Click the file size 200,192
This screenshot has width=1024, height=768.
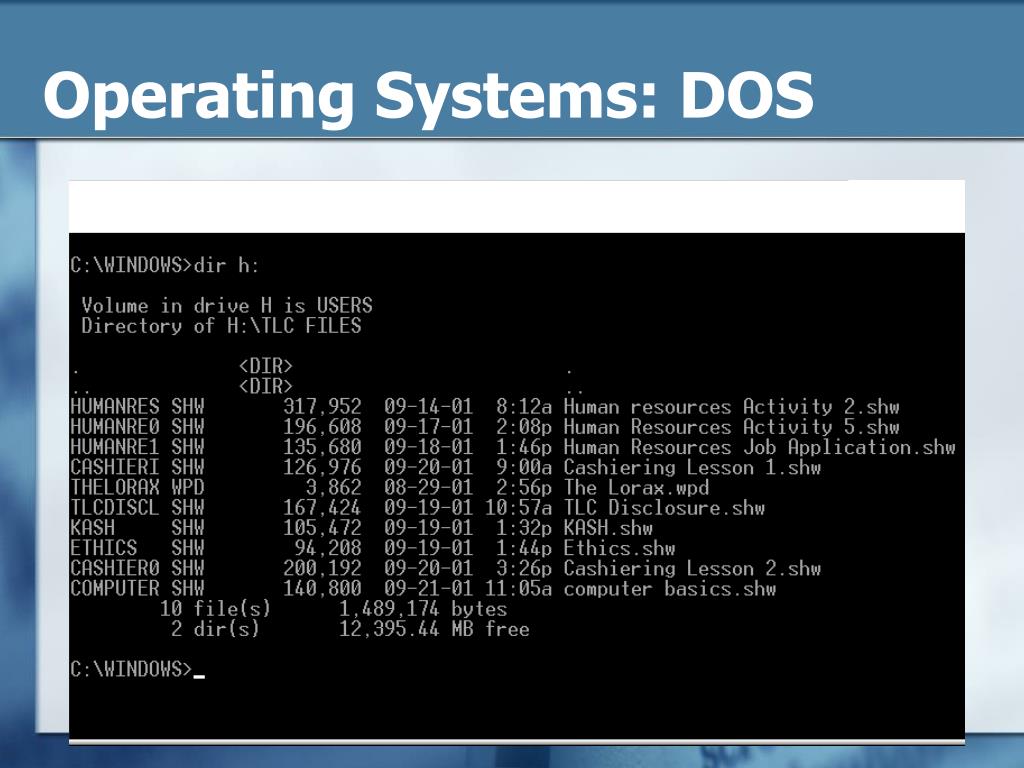pos(322,568)
